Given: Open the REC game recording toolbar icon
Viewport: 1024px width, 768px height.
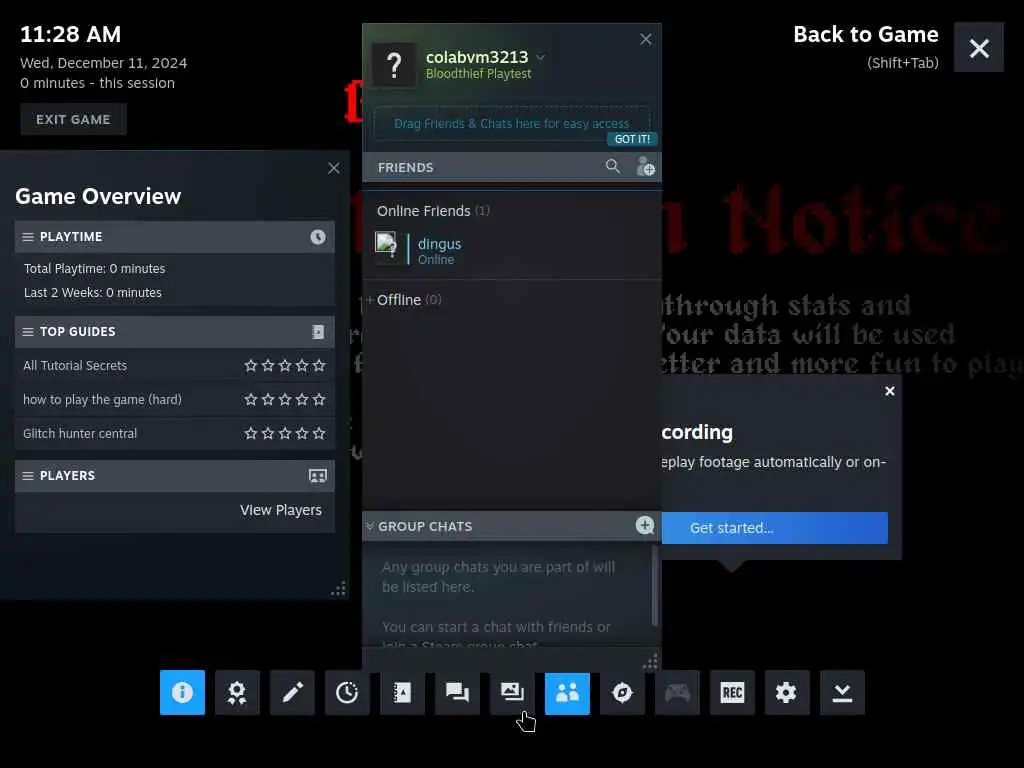Looking at the screenshot, I should point(732,692).
